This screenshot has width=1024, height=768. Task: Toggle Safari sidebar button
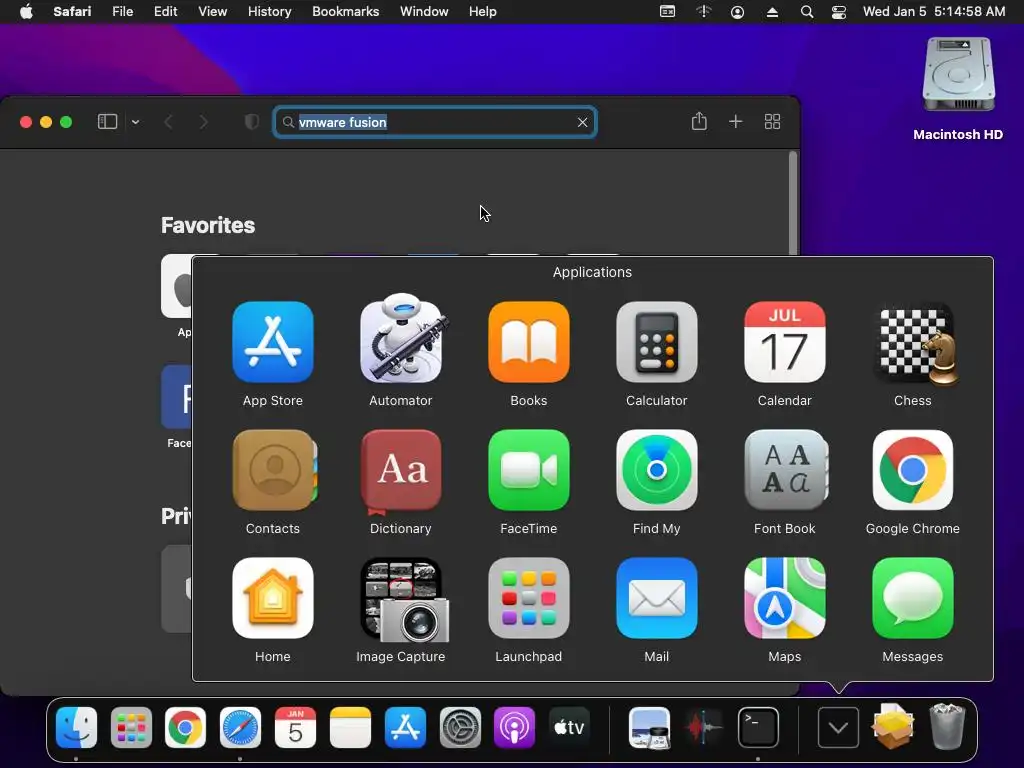click(107, 121)
